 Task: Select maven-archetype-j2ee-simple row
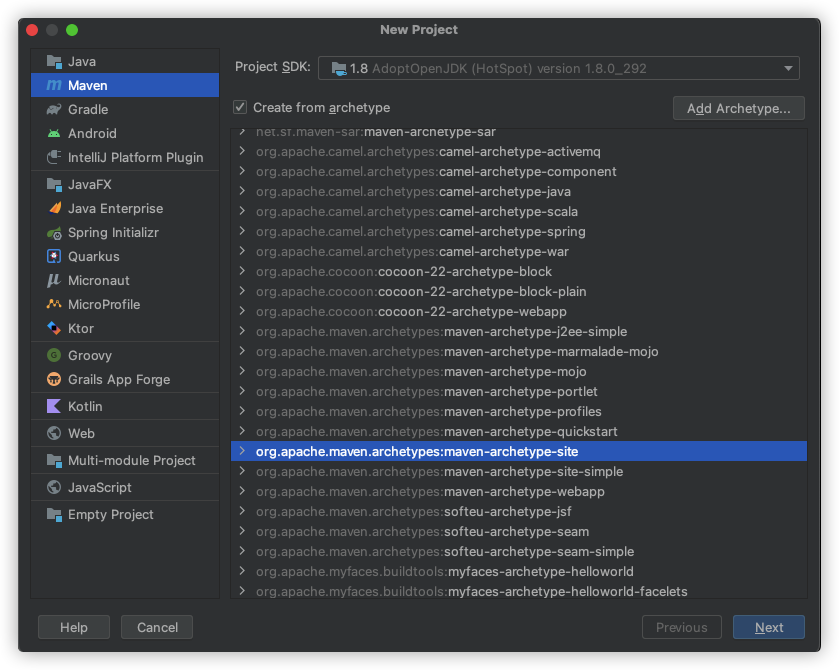(x=518, y=331)
